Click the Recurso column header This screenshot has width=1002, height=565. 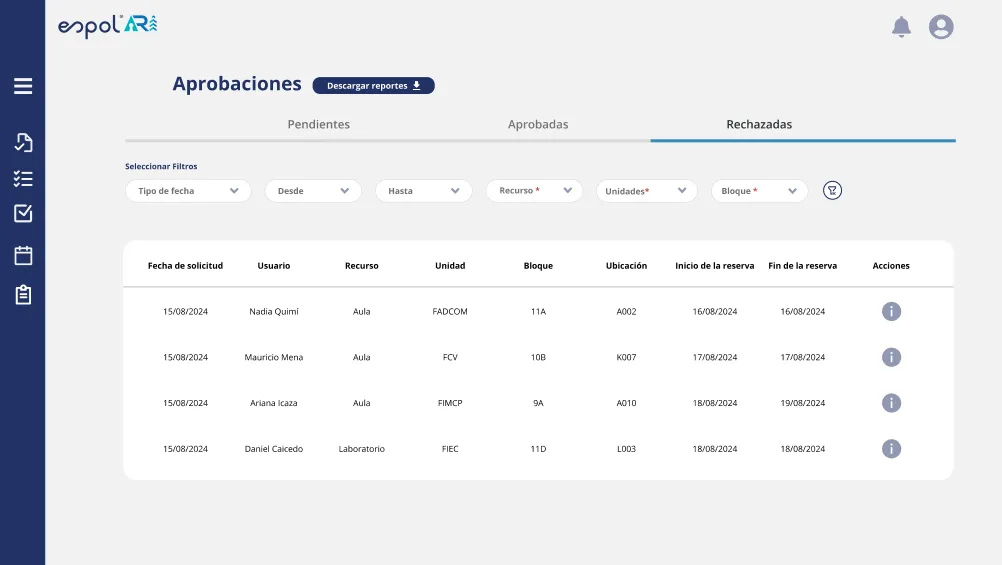(362, 266)
